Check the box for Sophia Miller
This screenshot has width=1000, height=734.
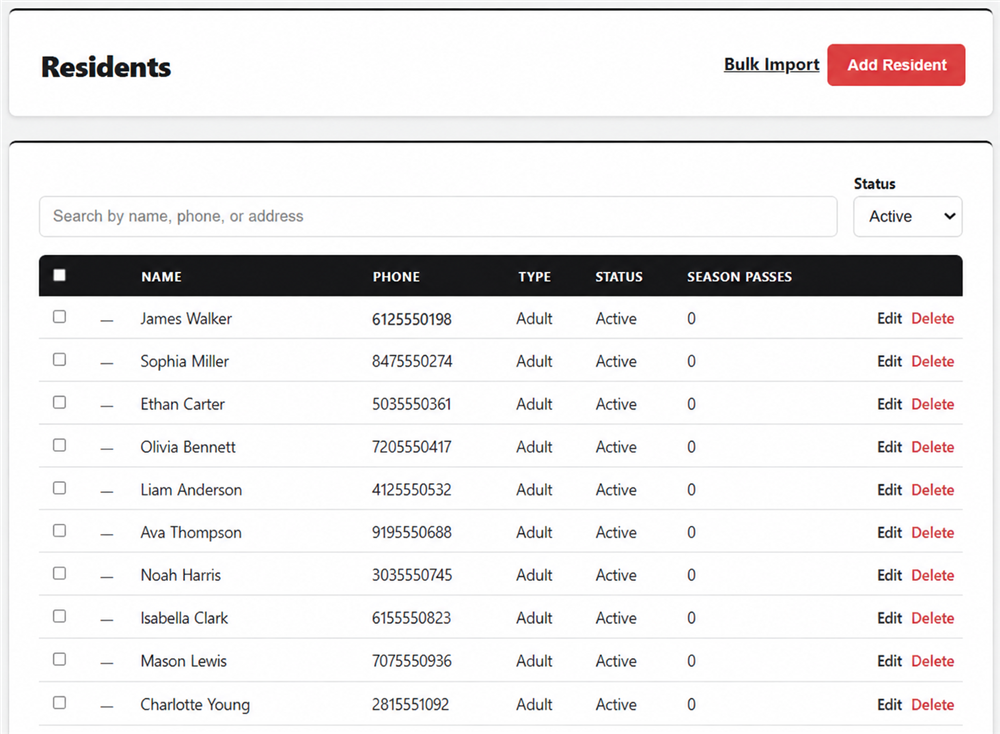[59, 359]
